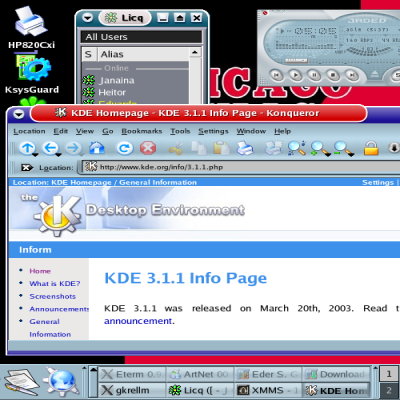Click the URL field with kde.org address

[240, 167]
